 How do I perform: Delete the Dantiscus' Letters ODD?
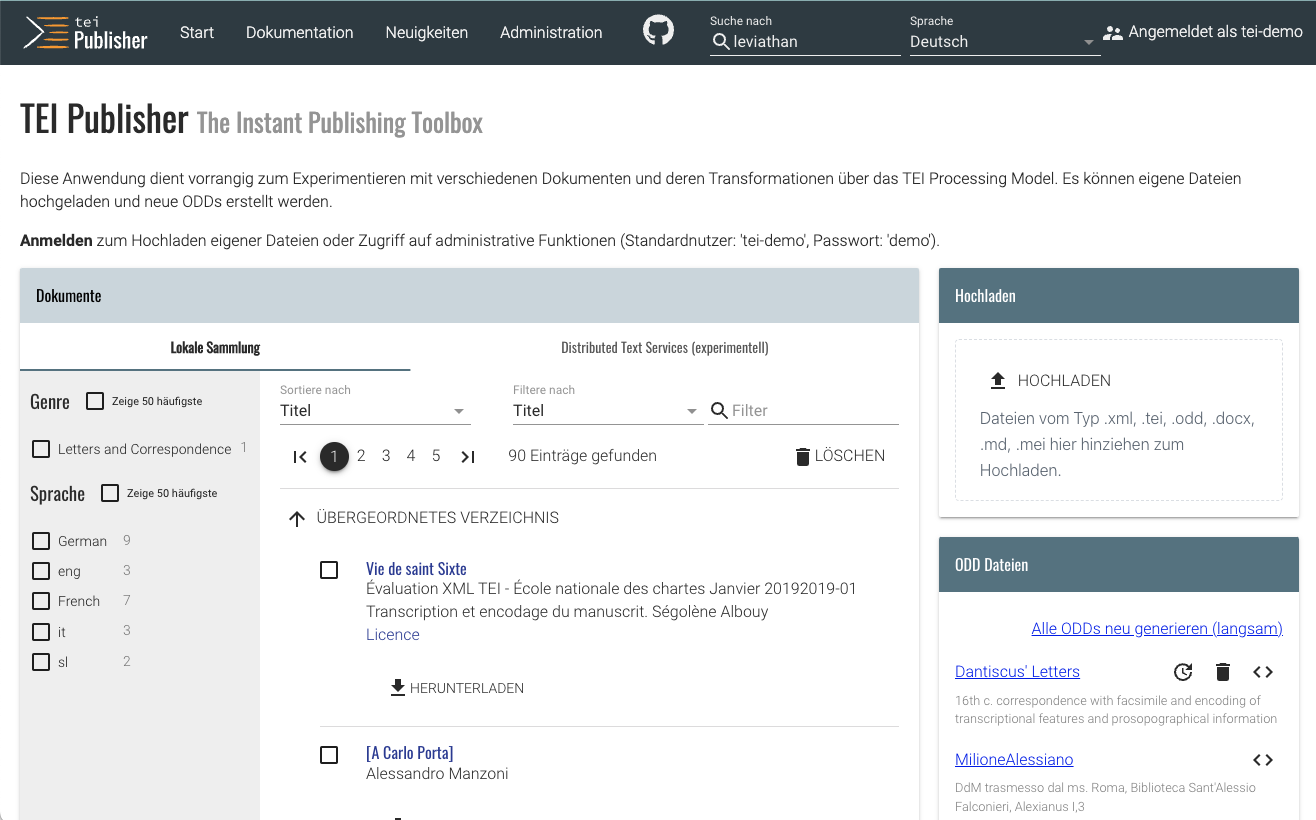[1222, 672]
